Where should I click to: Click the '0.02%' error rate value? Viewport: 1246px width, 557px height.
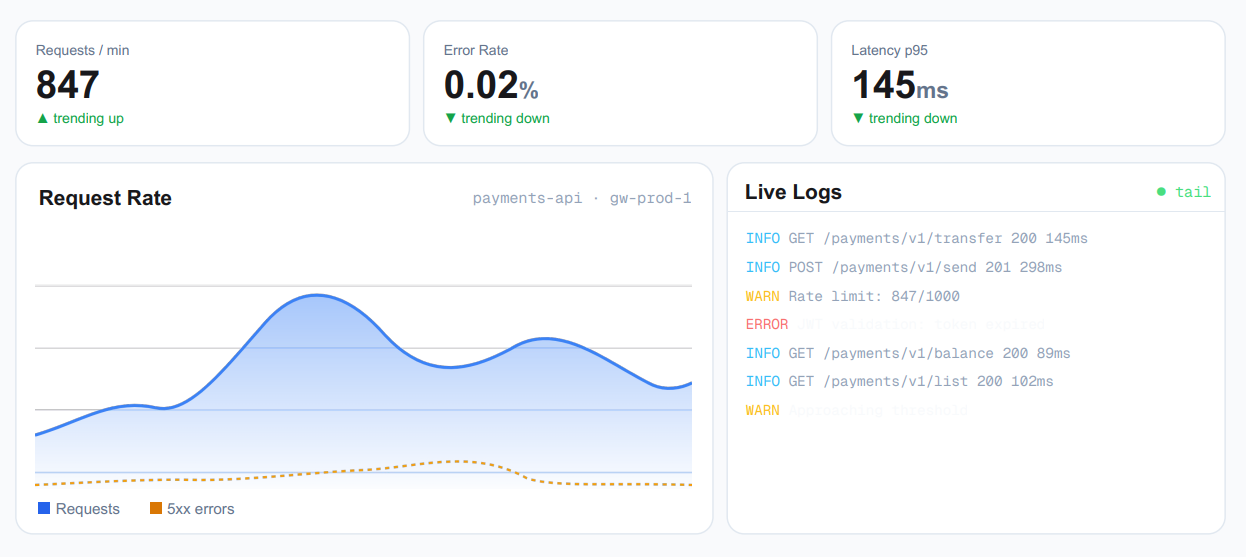pos(491,85)
